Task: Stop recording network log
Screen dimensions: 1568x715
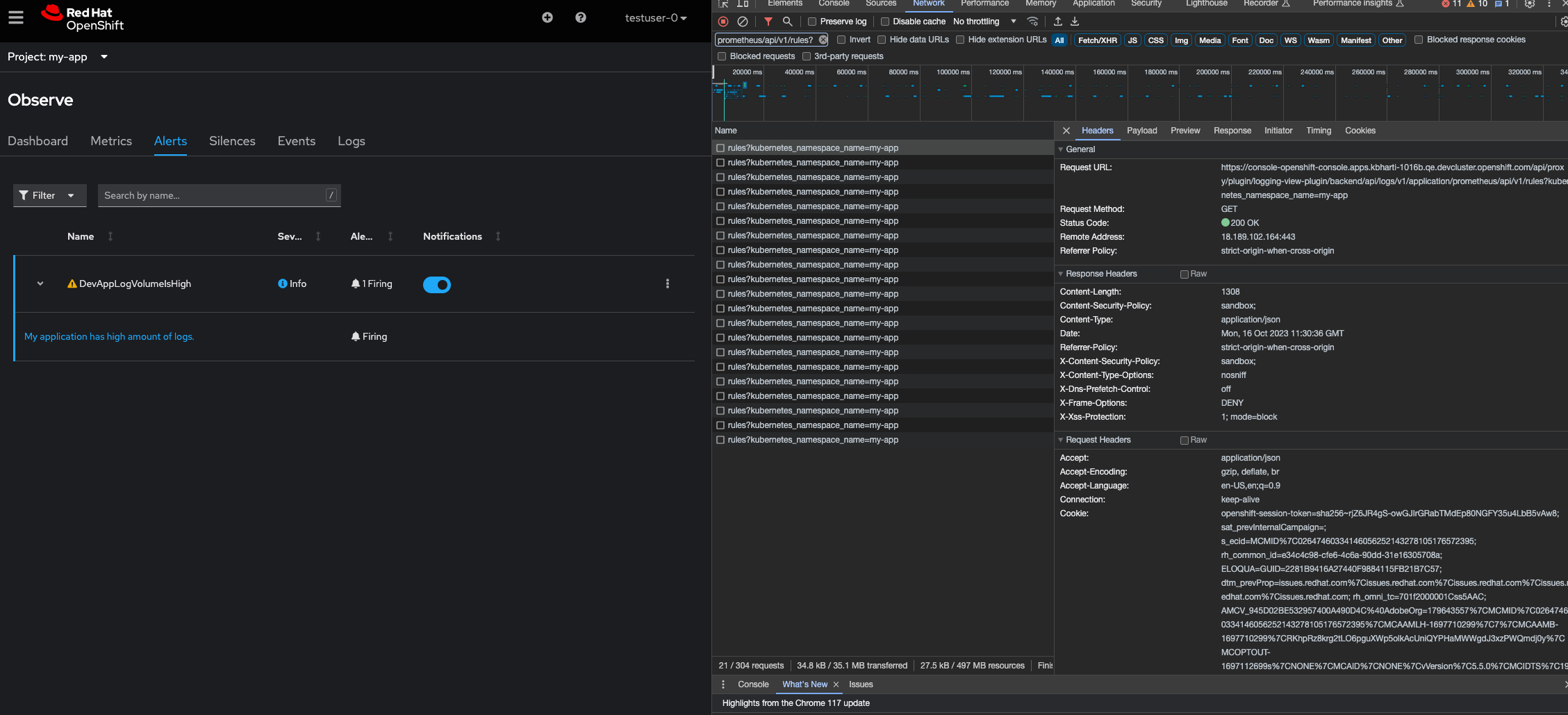Action: tap(723, 22)
